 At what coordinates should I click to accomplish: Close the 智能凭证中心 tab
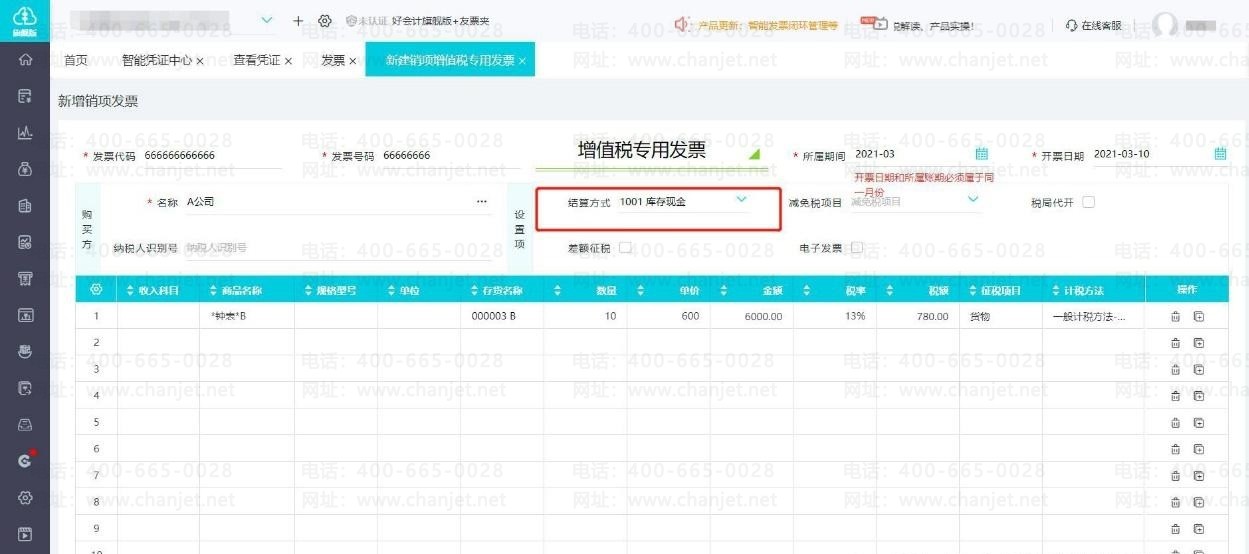(200, 61)
